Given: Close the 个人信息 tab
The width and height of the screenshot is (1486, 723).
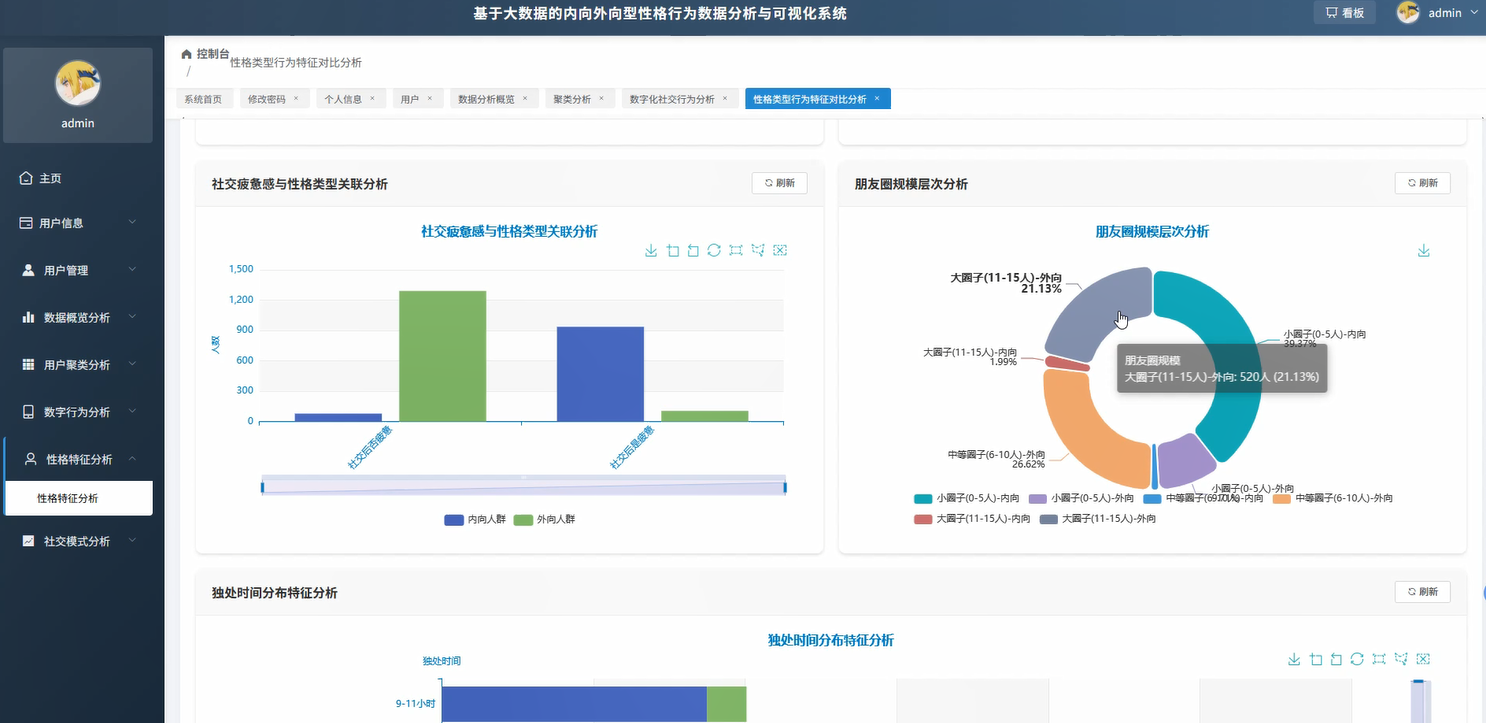Looking at the screenshot, I should click(372, 99).
